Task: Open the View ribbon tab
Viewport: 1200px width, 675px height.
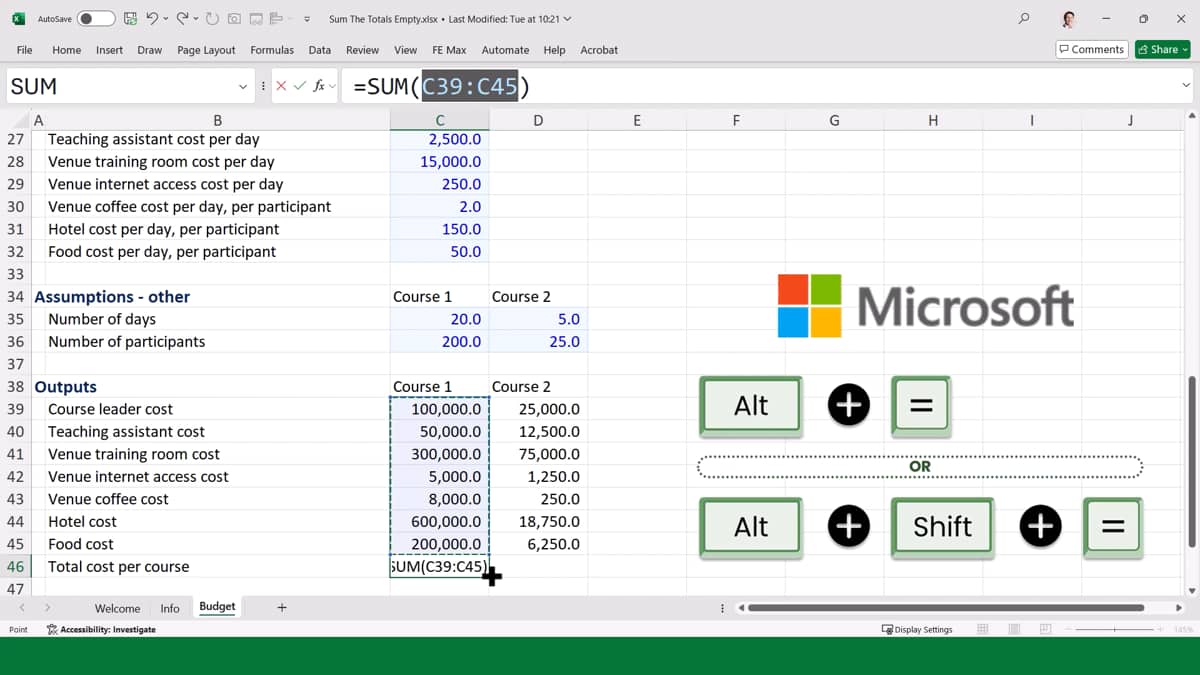Action: pos(406,50)
